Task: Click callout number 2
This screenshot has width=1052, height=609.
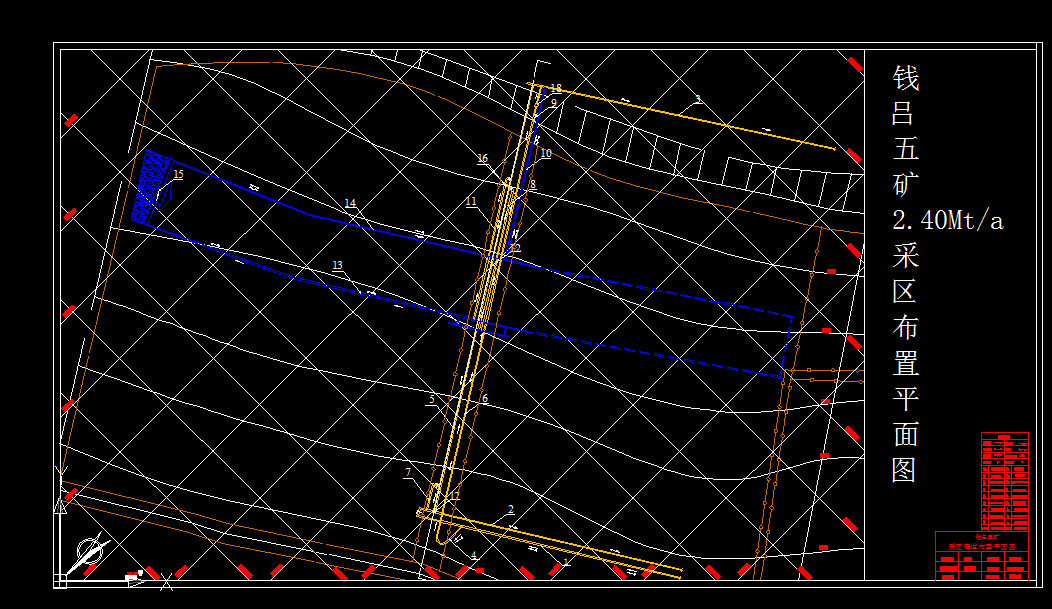Action: coord(511,510)
